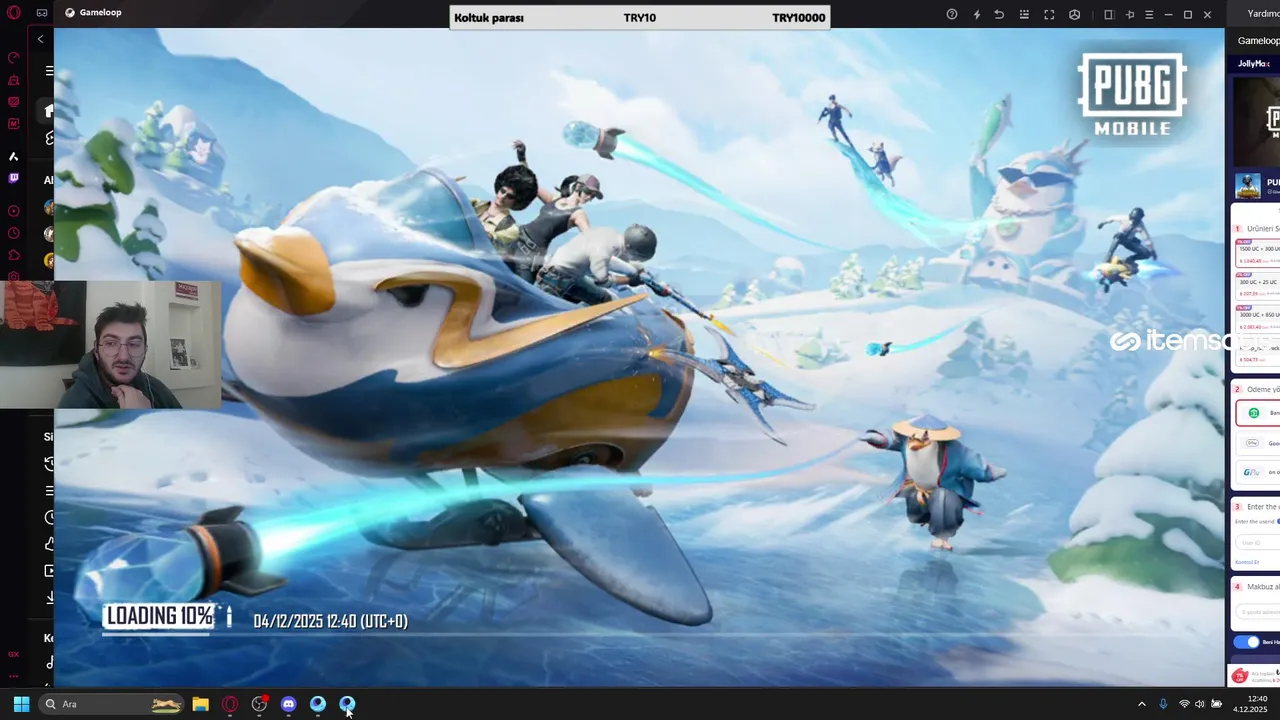Open Discord from the taskbar
Screen dimensions: 1280x720
pyautogui.click(x=289, y=704)
